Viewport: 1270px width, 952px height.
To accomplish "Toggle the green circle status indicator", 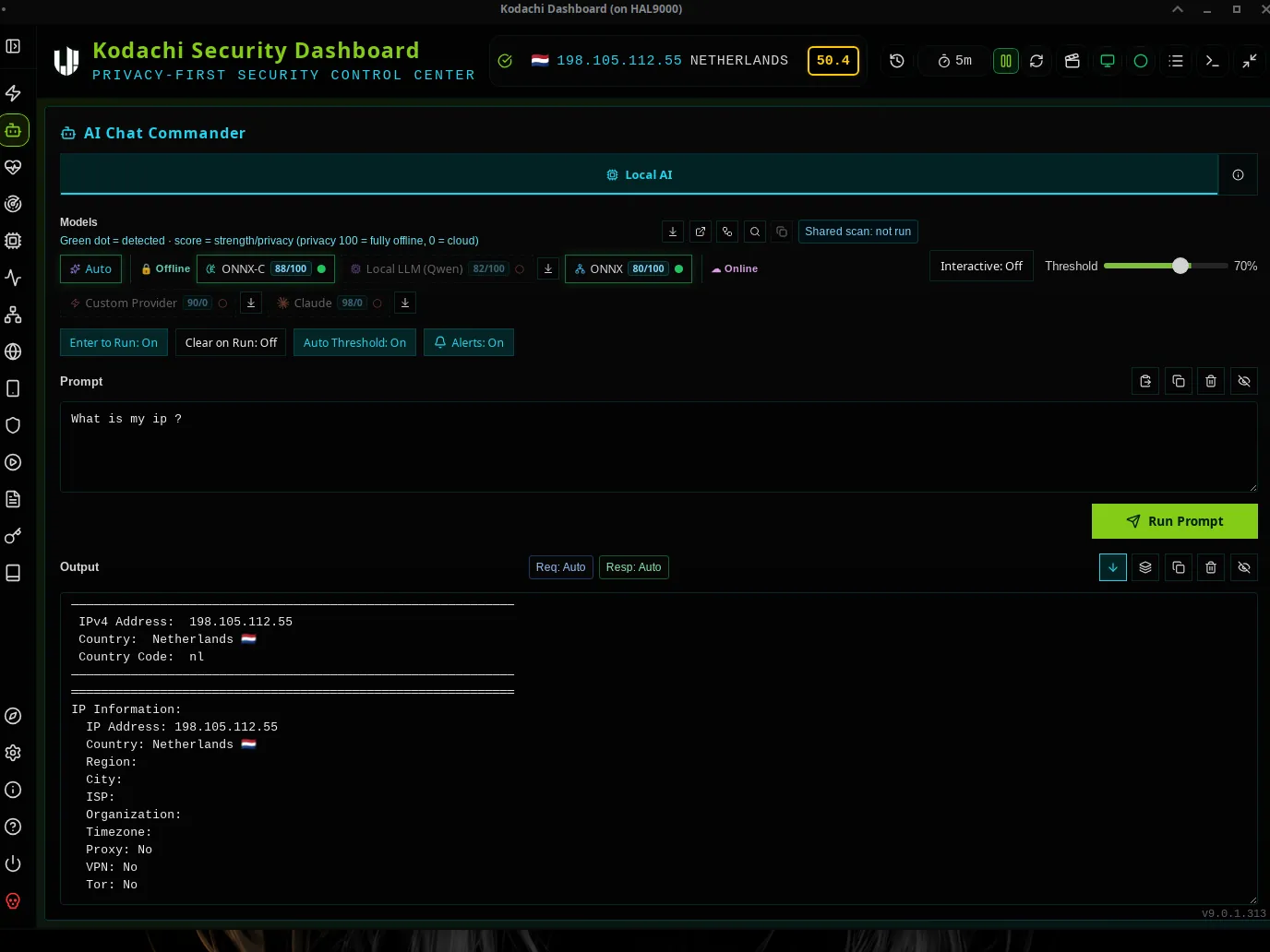I will click(1141, 61).
